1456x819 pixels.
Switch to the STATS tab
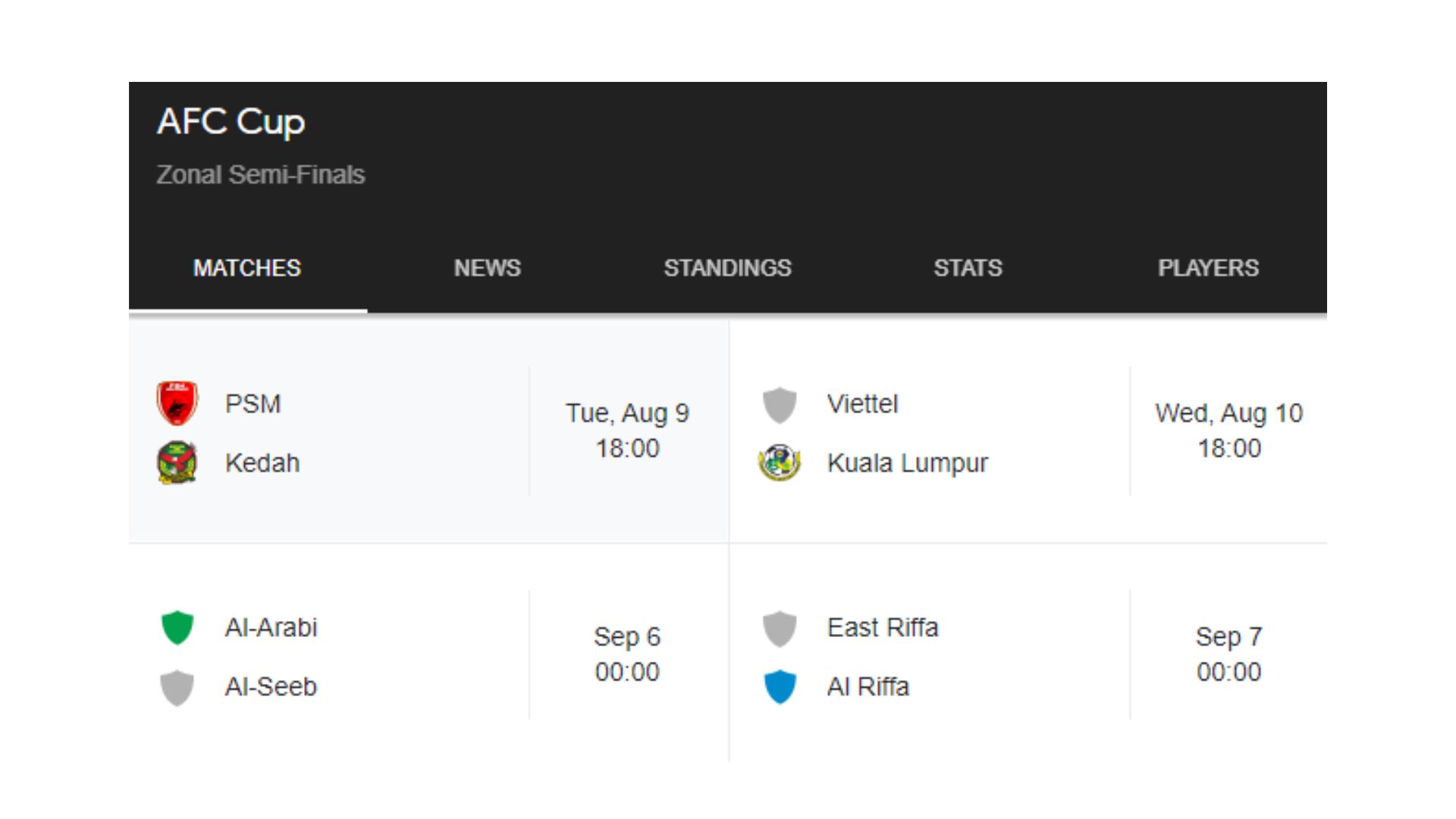click(968, 268)
